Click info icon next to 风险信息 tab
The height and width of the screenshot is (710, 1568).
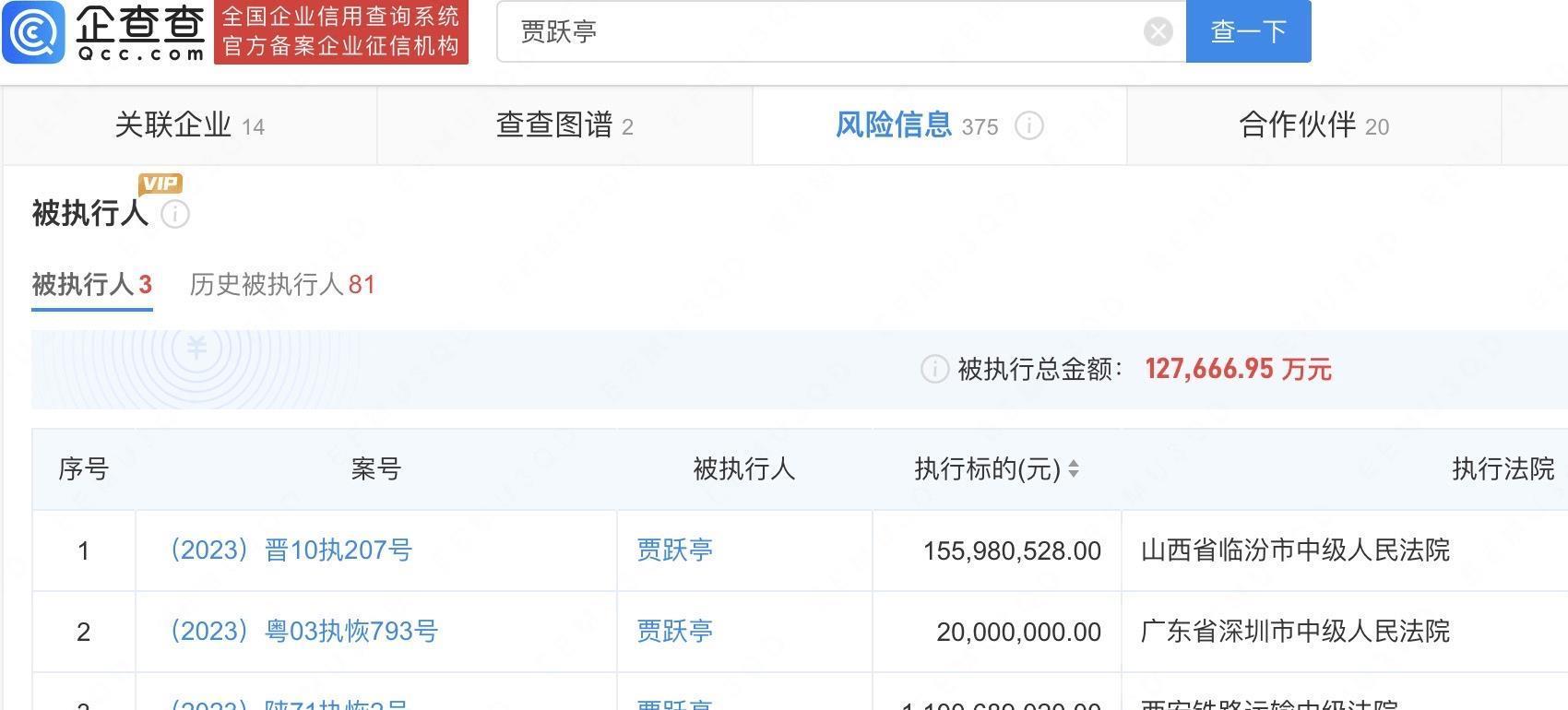coord(1028,125)
